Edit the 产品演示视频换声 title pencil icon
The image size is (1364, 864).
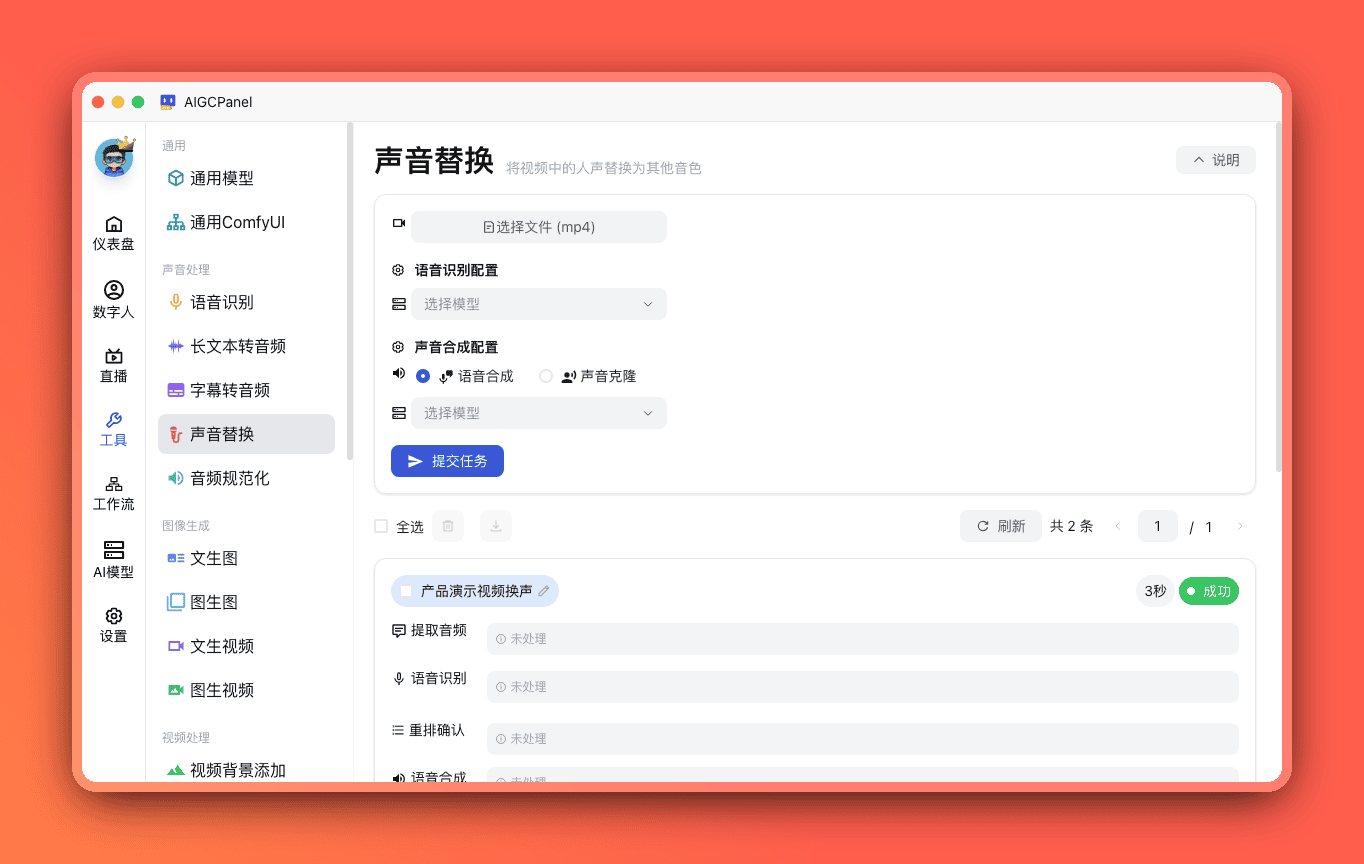(x=544, y=591)
